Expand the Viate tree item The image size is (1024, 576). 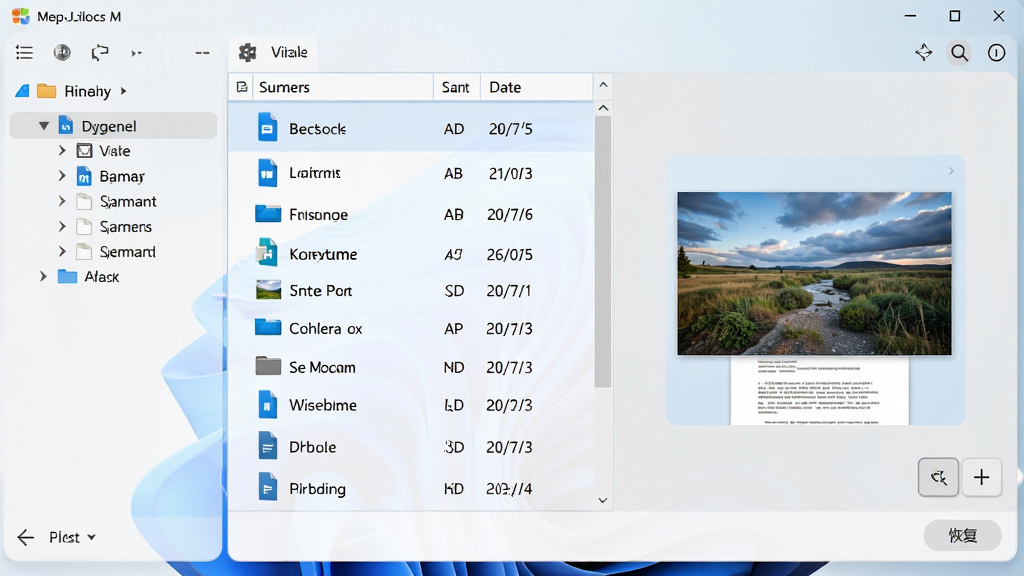pos(62,150)
